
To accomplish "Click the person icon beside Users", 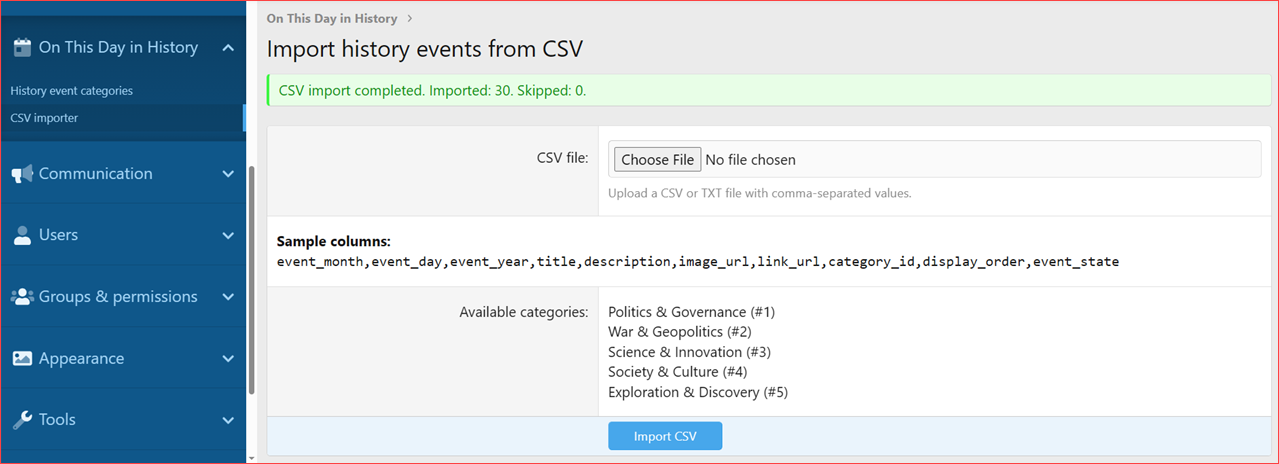I will point(22,235).
